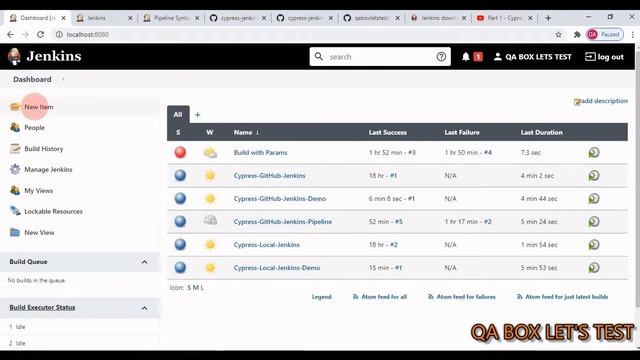The height and width of the screenshot is (360, 640).
Task: Open the Build History sidebar icon
Action: (15, 149)
